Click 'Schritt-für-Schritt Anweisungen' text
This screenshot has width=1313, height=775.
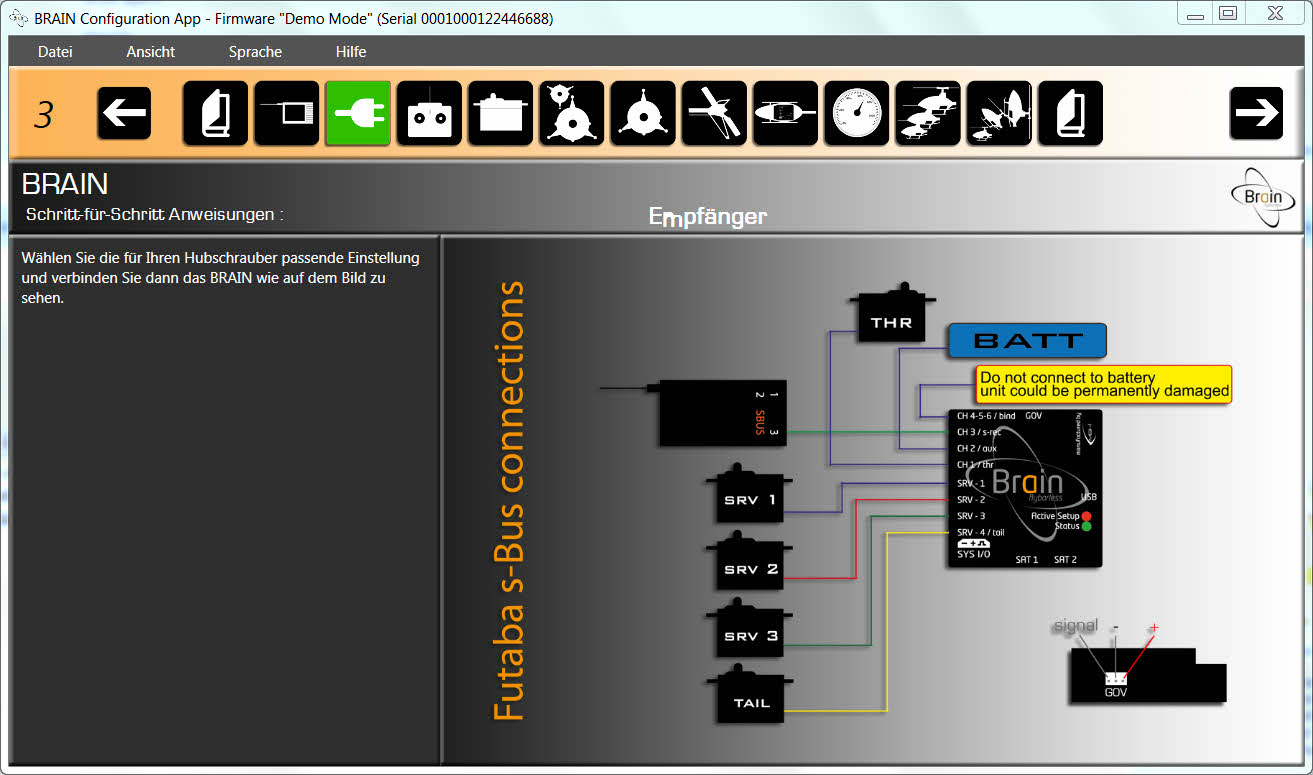click(x=155, y=214)
